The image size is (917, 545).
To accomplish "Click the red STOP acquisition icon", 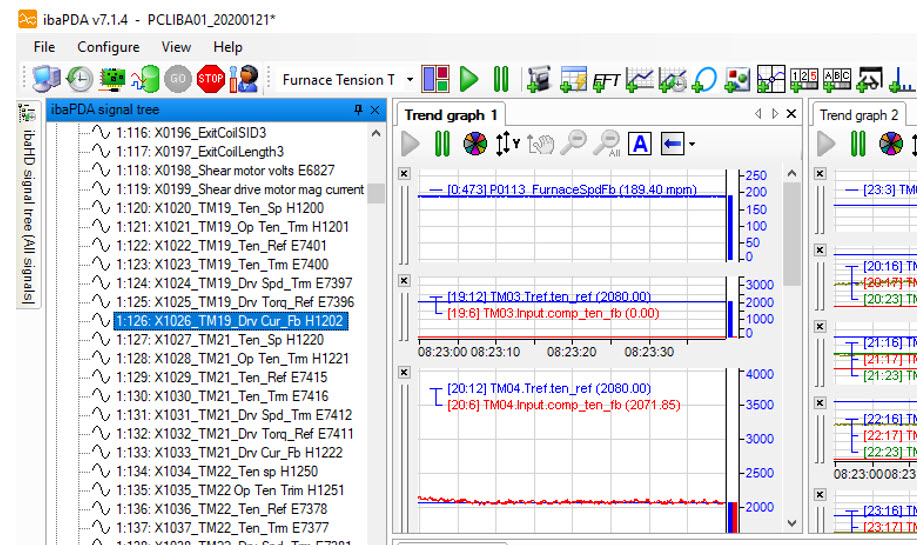I will pyautogui.click(x=211, y=79).
